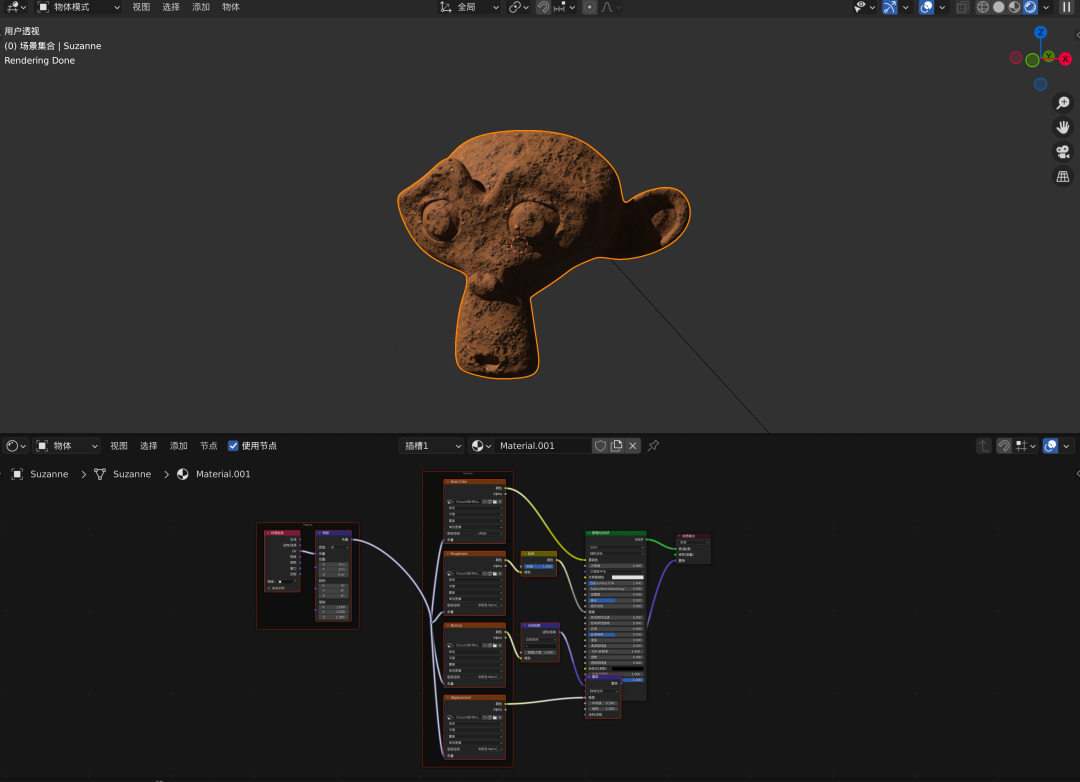Viewport: 1080px width, 782px height.
Task: Click the green Y axis on navigation gizmo
Action: (x=1048, y=56)
